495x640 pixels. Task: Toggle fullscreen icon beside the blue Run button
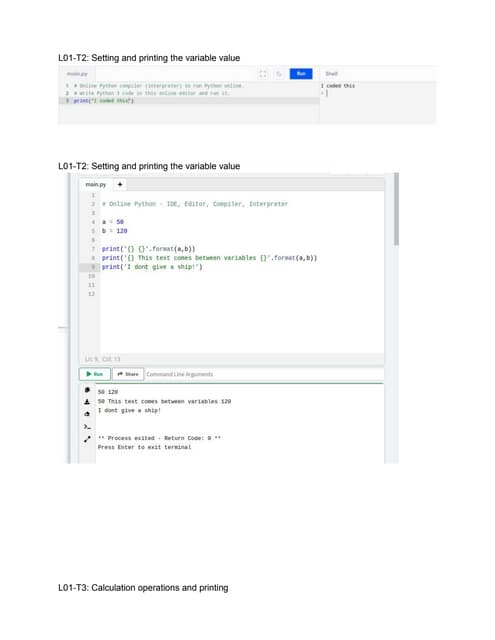(x=263, y=74)
